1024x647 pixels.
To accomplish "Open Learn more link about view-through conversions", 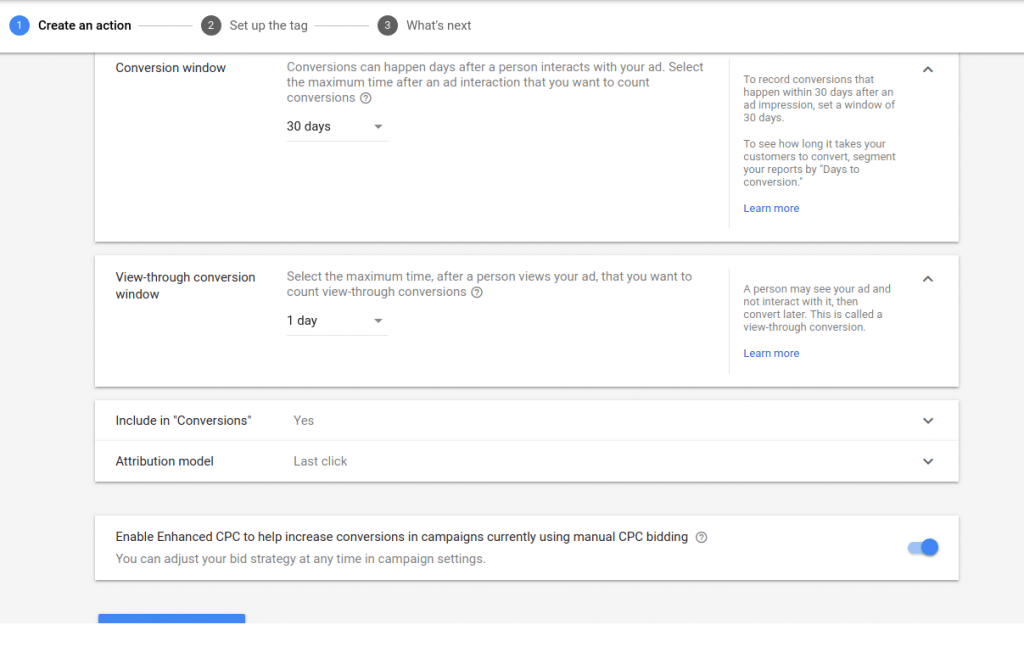I will tap(771, 353).
